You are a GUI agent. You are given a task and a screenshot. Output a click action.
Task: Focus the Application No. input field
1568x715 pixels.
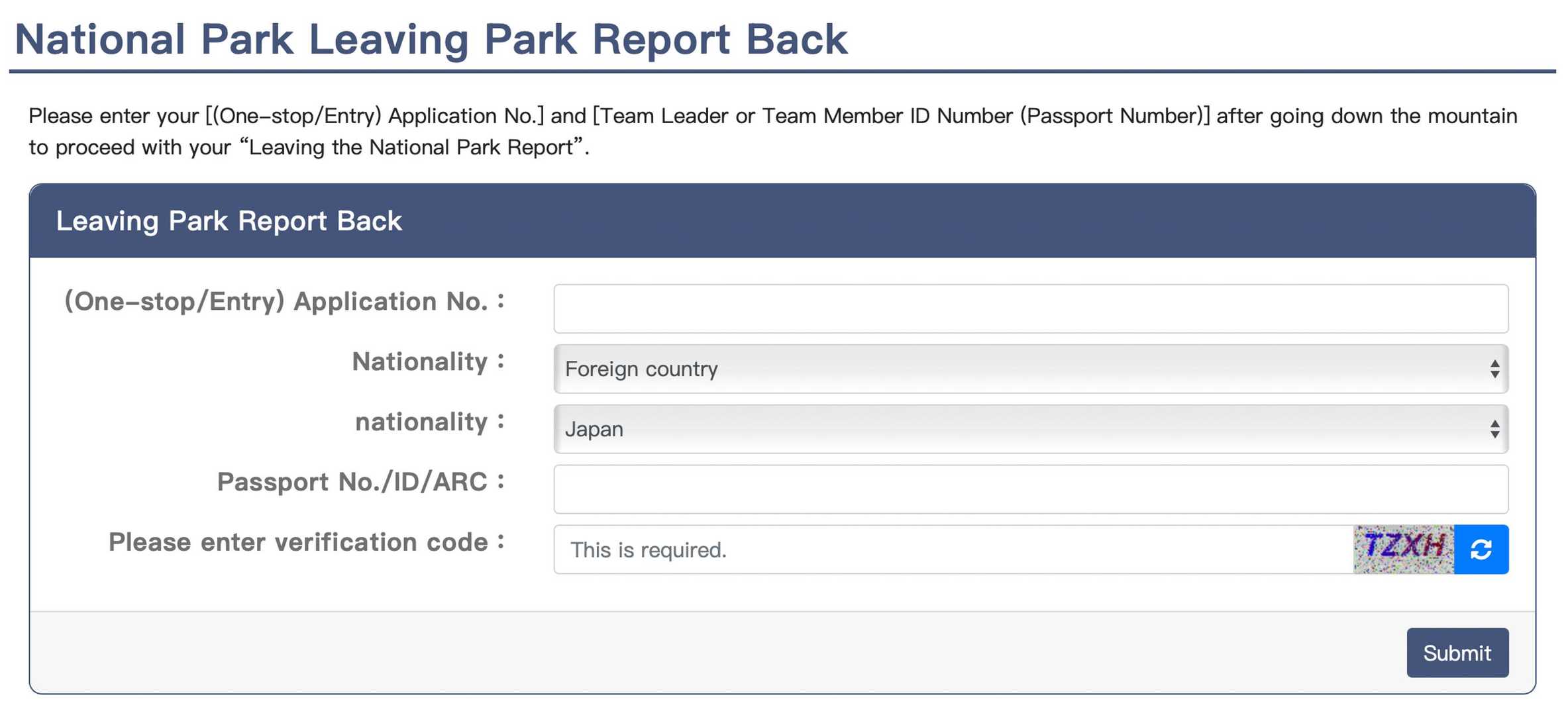tap(1030, 309)
